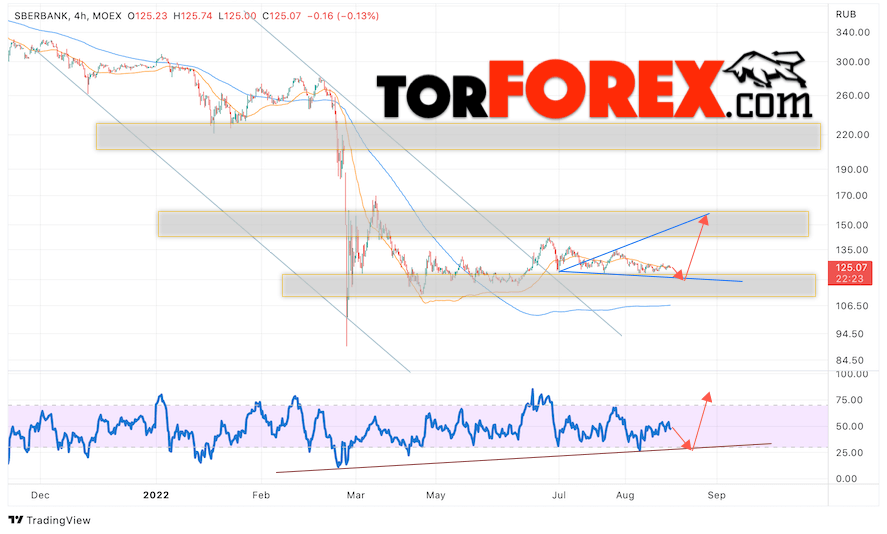Screen dimensions: 887x534
Task: Click the Aug label on time axis
Action: coord(625,496)
